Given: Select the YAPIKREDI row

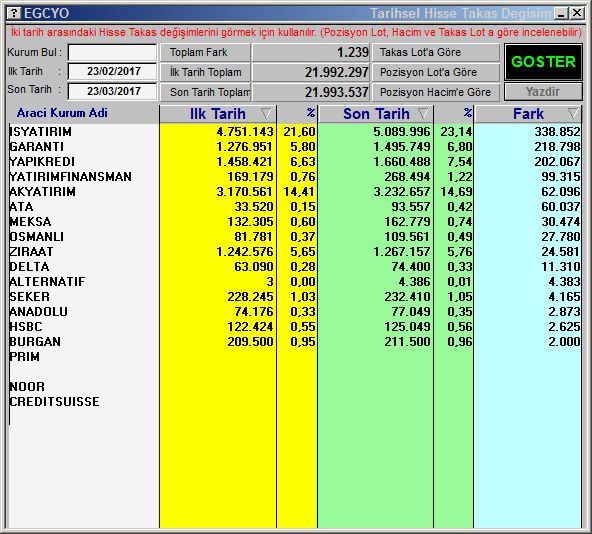Looking at the screenshot, I should (294, 162).
